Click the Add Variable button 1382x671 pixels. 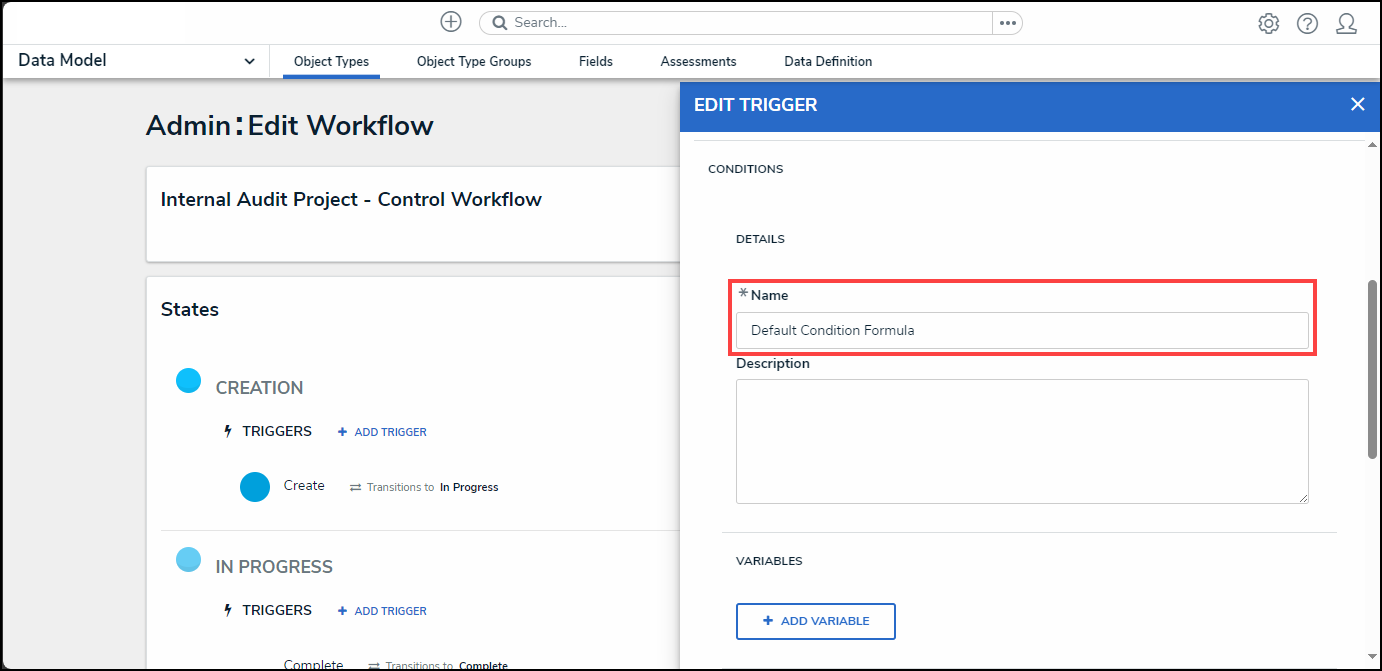[815, 621]
